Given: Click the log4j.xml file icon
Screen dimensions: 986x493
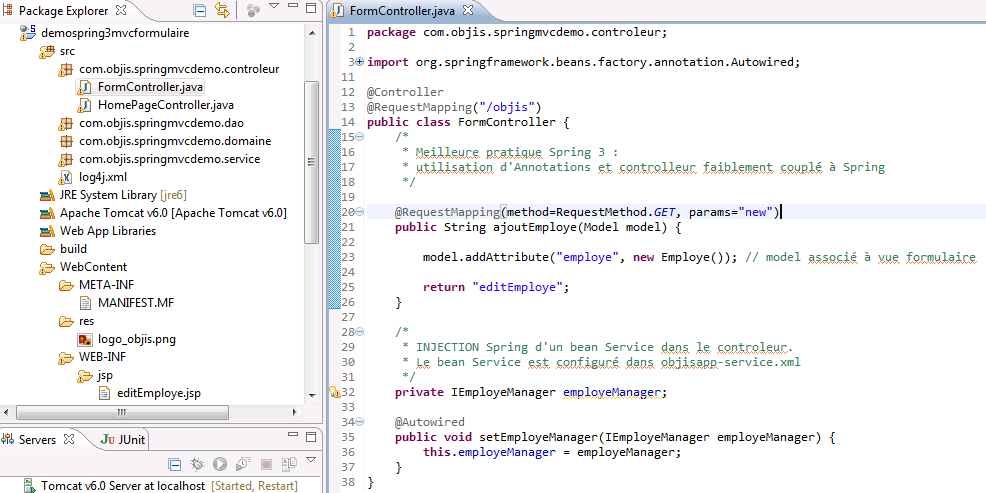Looking at the screenshot, I should [x=65, y=177].
